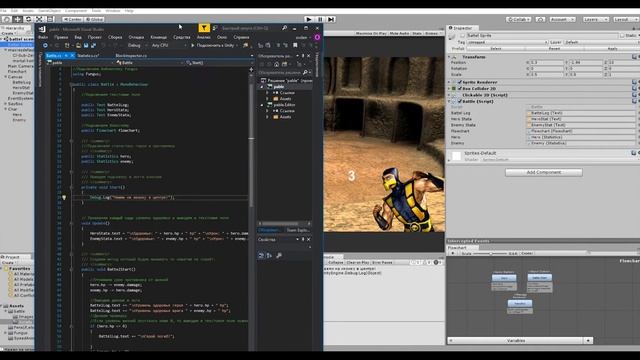640x360 pixels.
Task: Click the categorized sort icon in Properties panel
Action: point(261,256)
